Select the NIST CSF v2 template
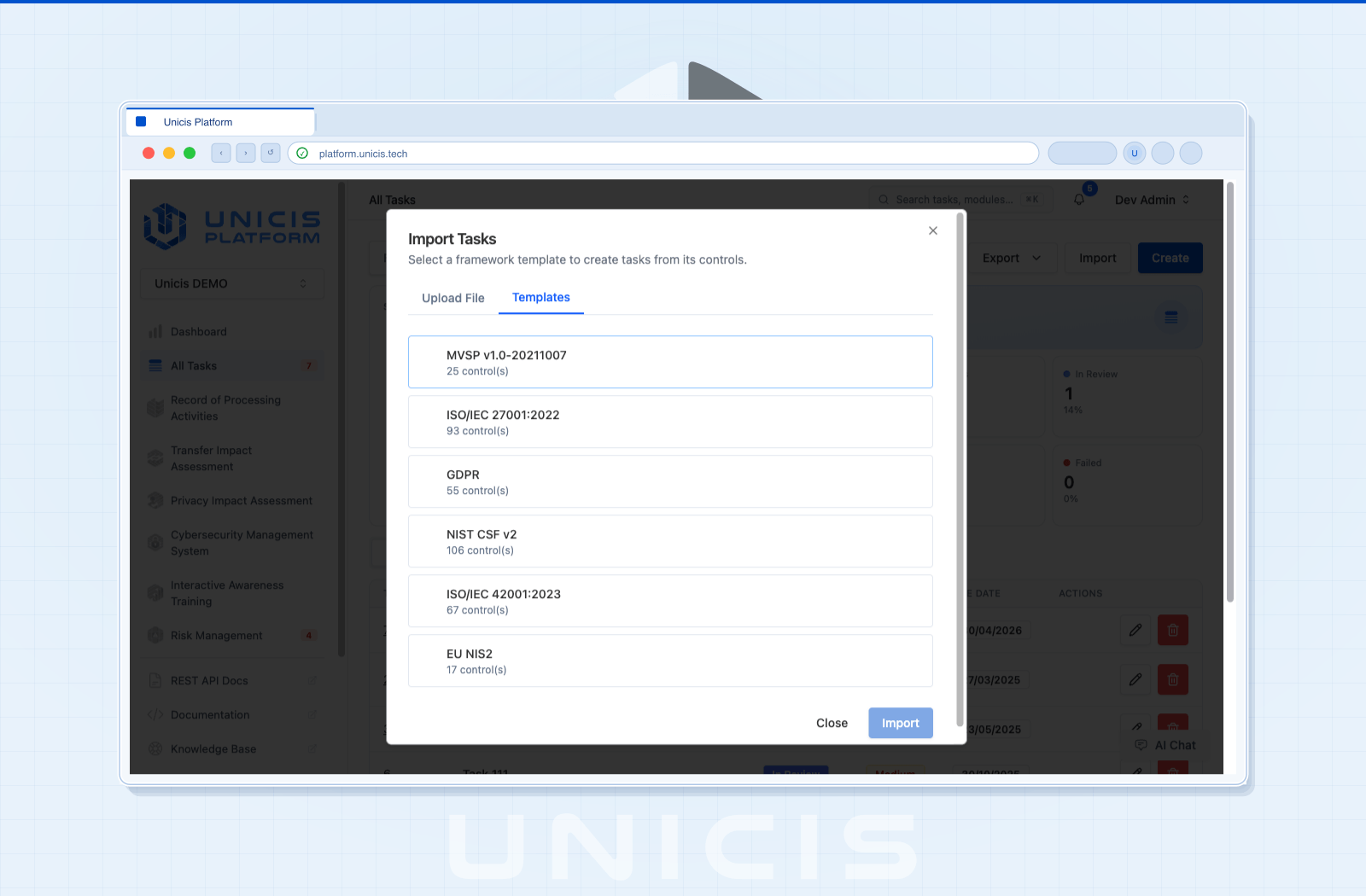1366x896 pixels. tap(670, 541)
